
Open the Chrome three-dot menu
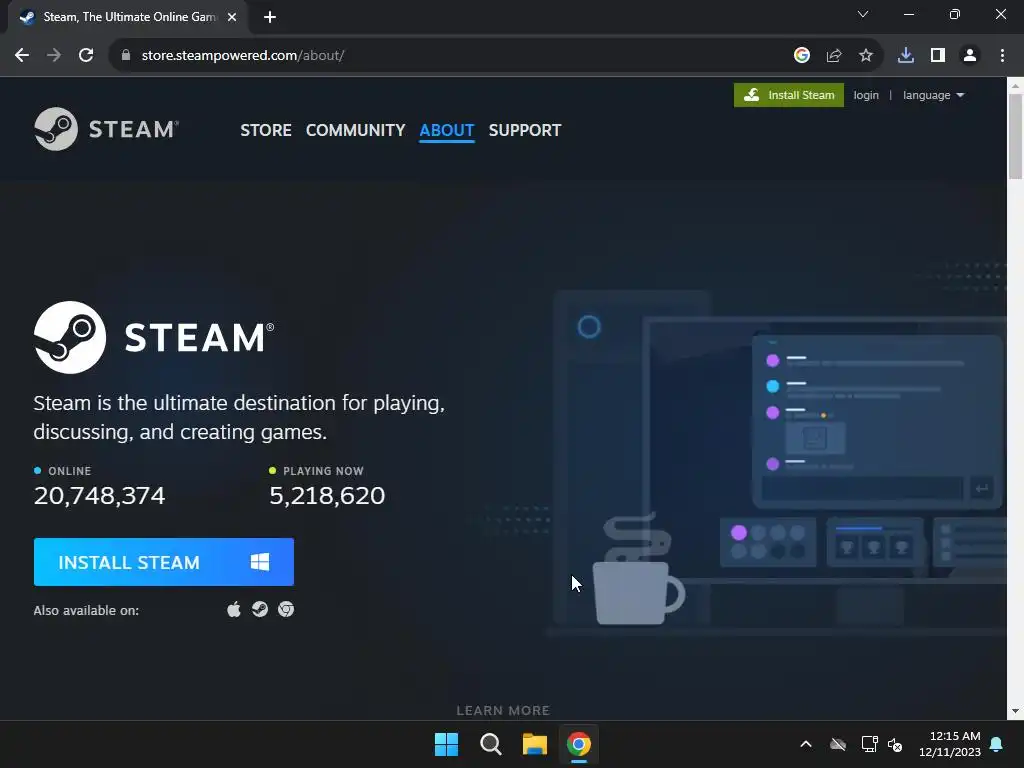[1002, 56]
